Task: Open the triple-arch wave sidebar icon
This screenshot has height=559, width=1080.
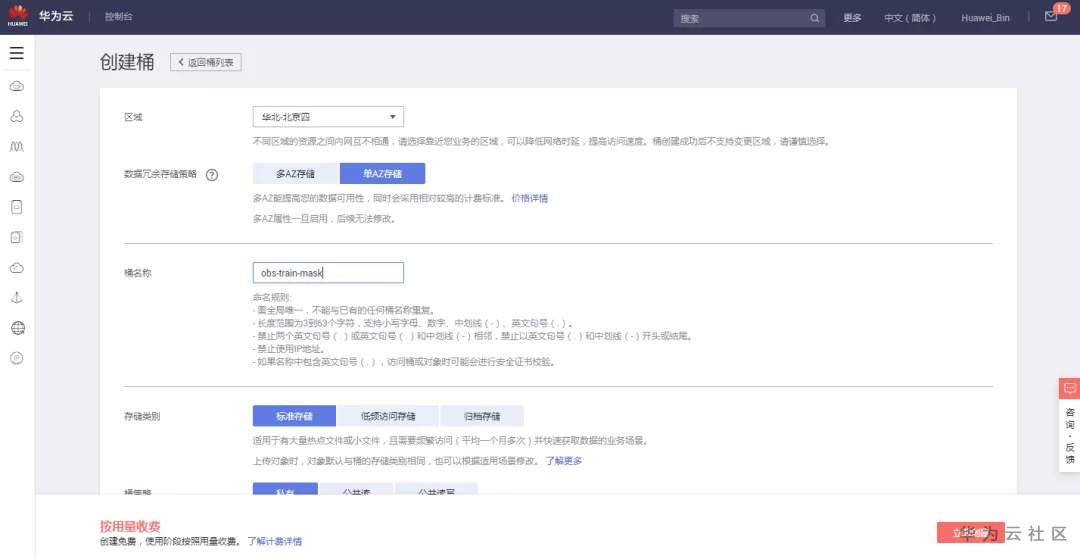Action: pyautogui.click(x=17, y=147)
